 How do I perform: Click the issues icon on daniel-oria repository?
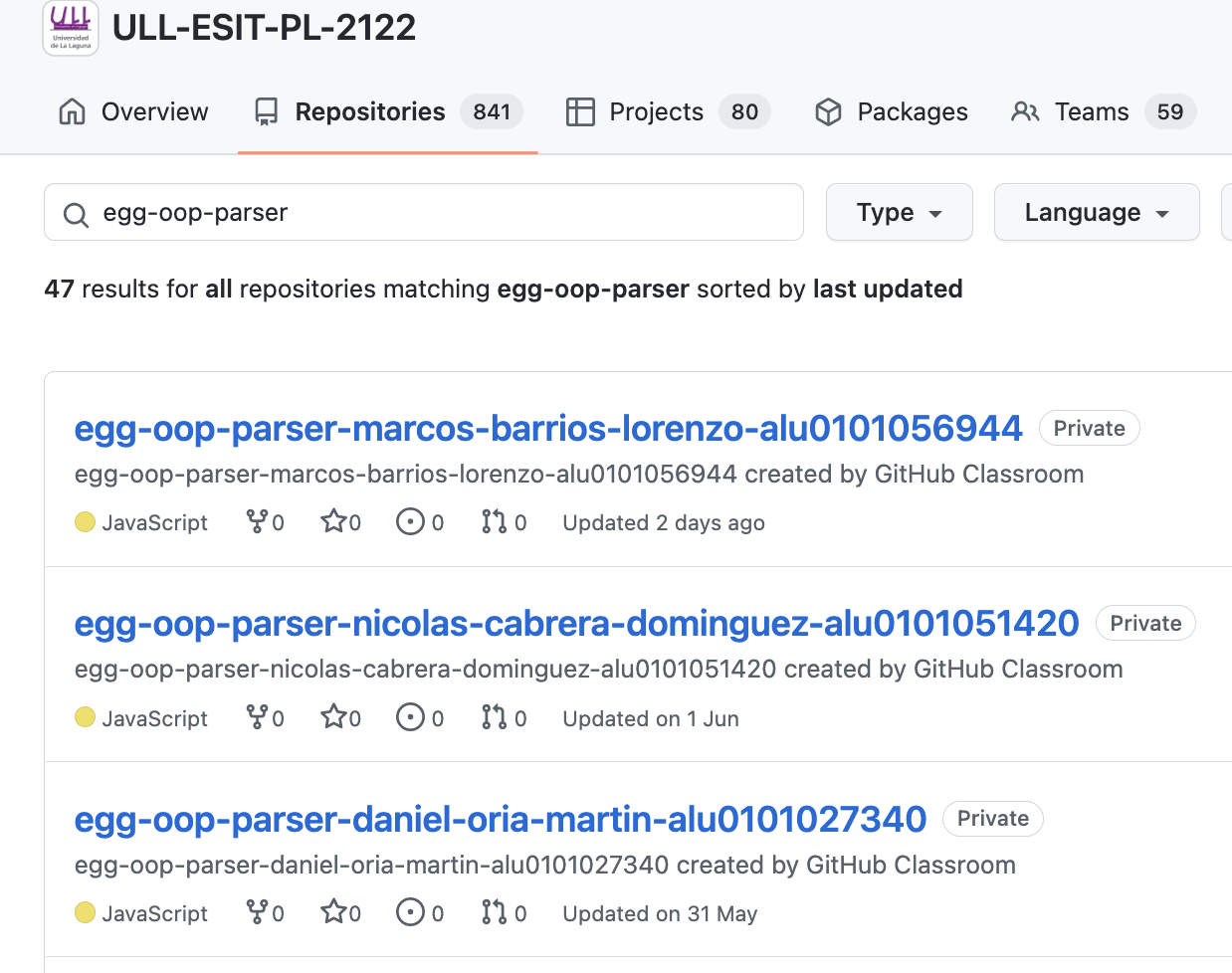(411, 911)
